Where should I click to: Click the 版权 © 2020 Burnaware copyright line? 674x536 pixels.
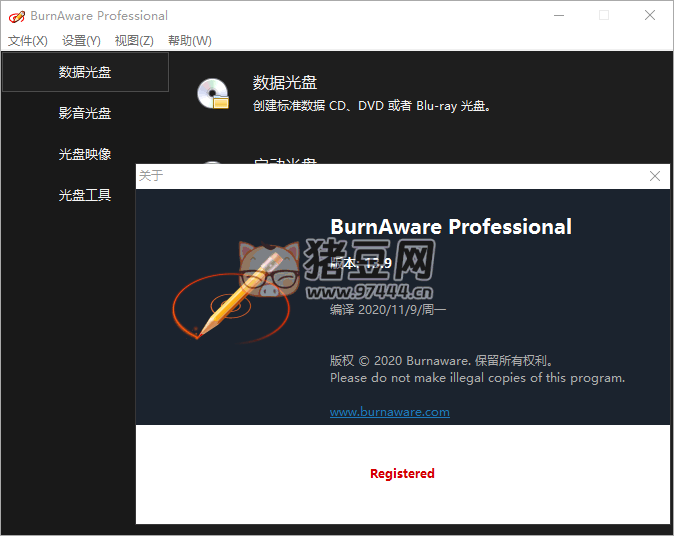point(441,360)
